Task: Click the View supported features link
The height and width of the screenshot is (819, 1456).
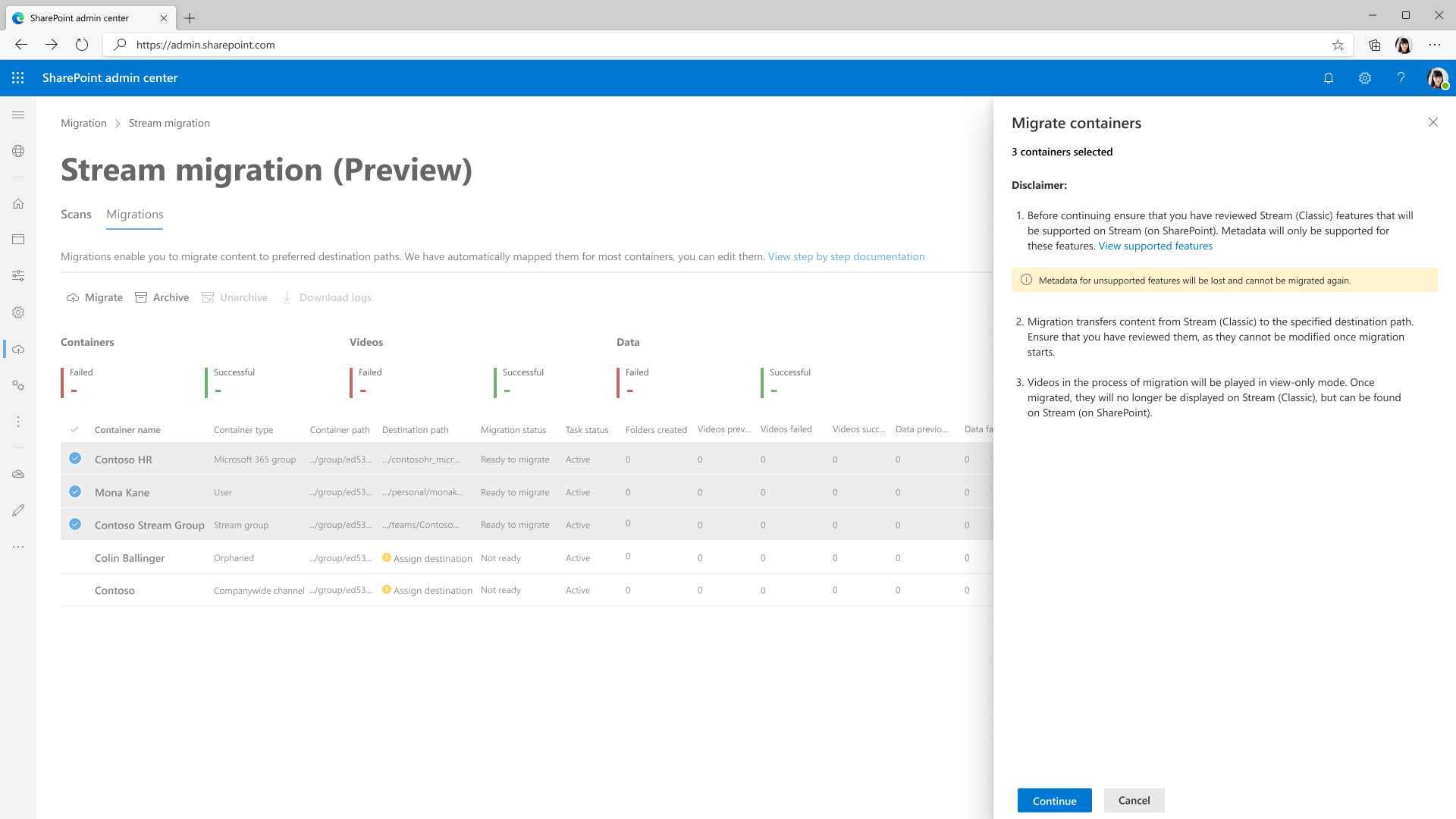Action: (x=1155, y=245)
